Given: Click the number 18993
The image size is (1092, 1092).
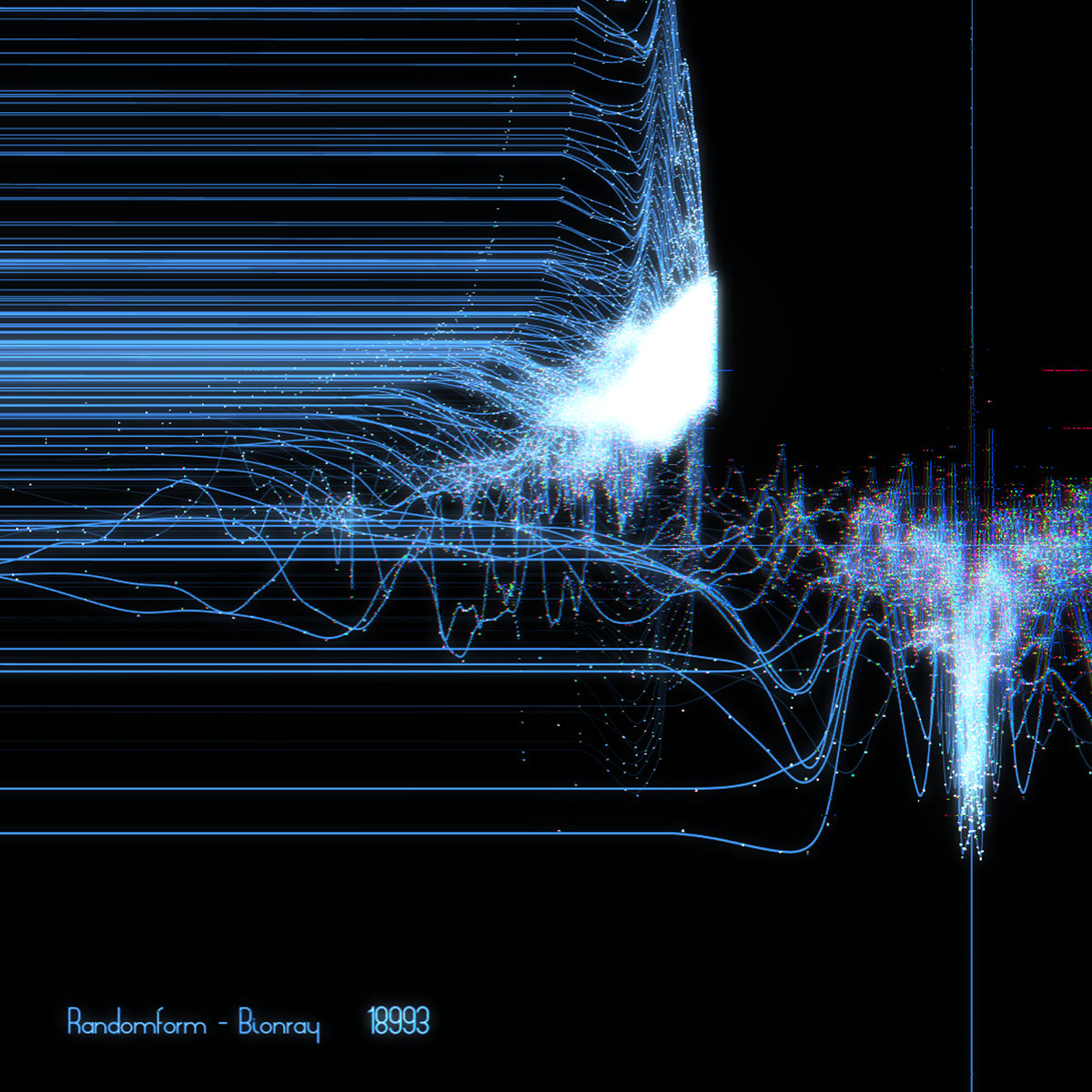Looking at the screenshot, I should click(399, 1022).
